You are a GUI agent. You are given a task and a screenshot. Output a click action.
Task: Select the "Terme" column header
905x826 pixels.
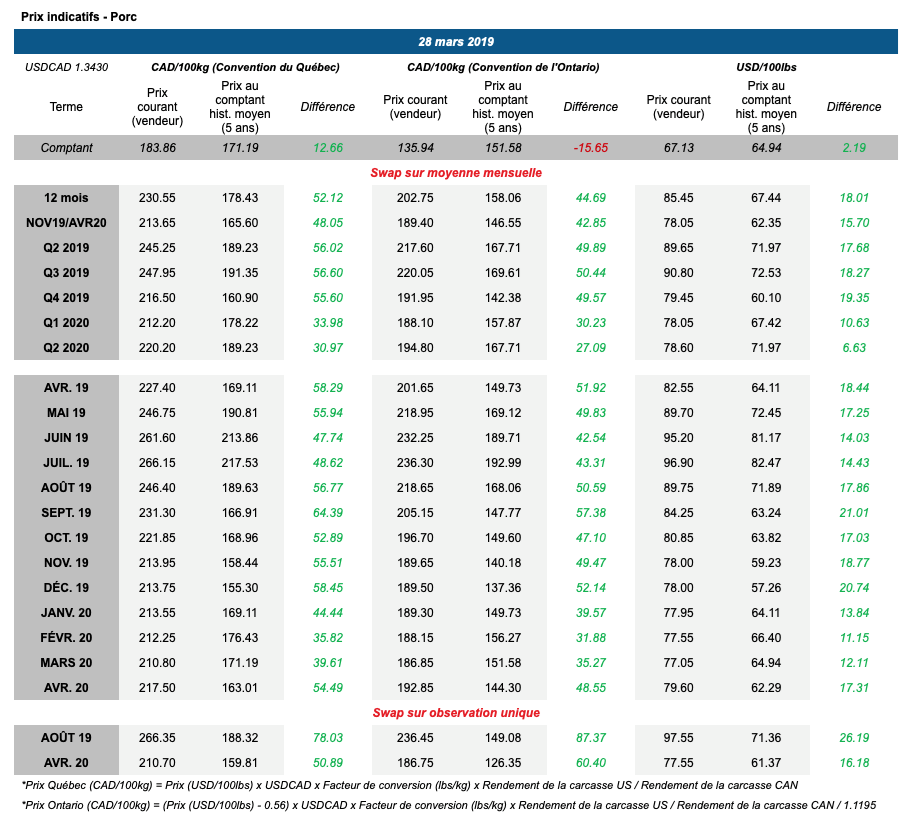pos(66,107)
